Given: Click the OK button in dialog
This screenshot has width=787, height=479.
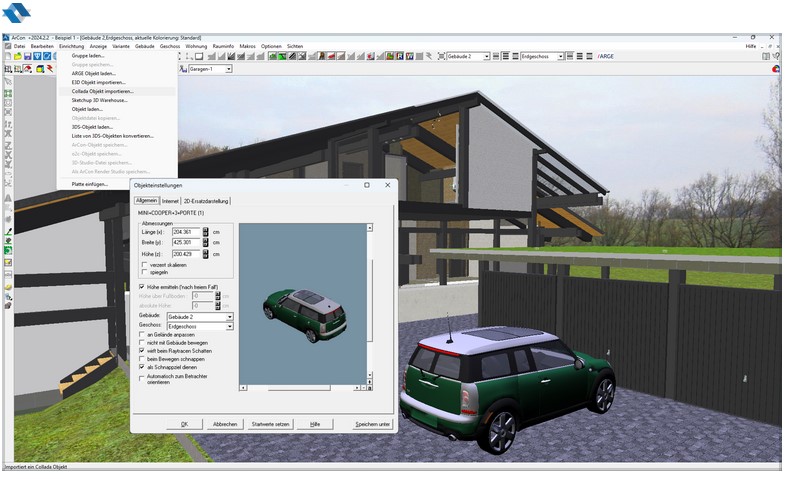Looking at the screenshot, I should [x=184, y=424].
